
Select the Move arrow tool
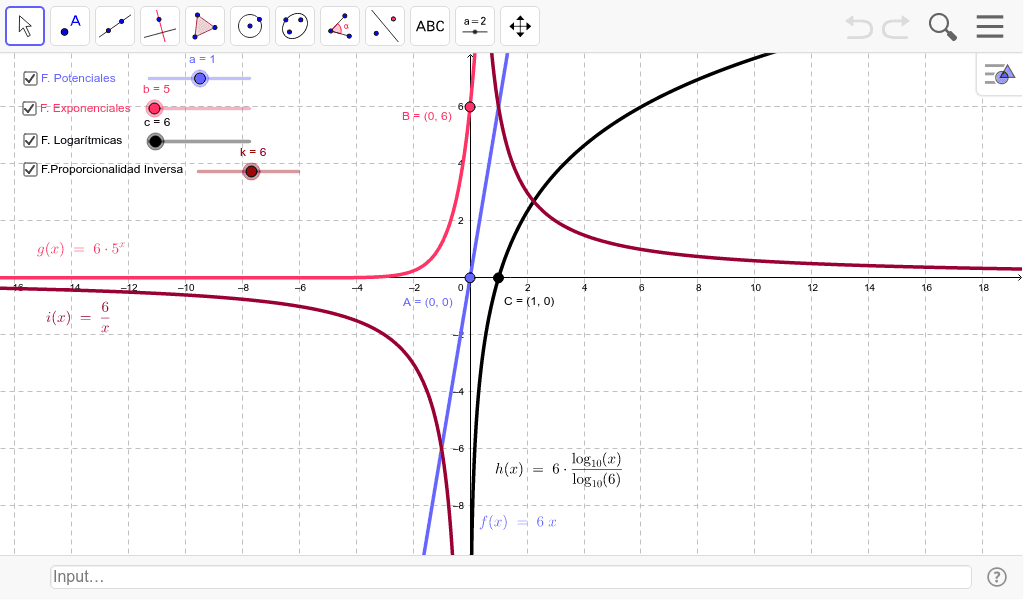[25, 26]
